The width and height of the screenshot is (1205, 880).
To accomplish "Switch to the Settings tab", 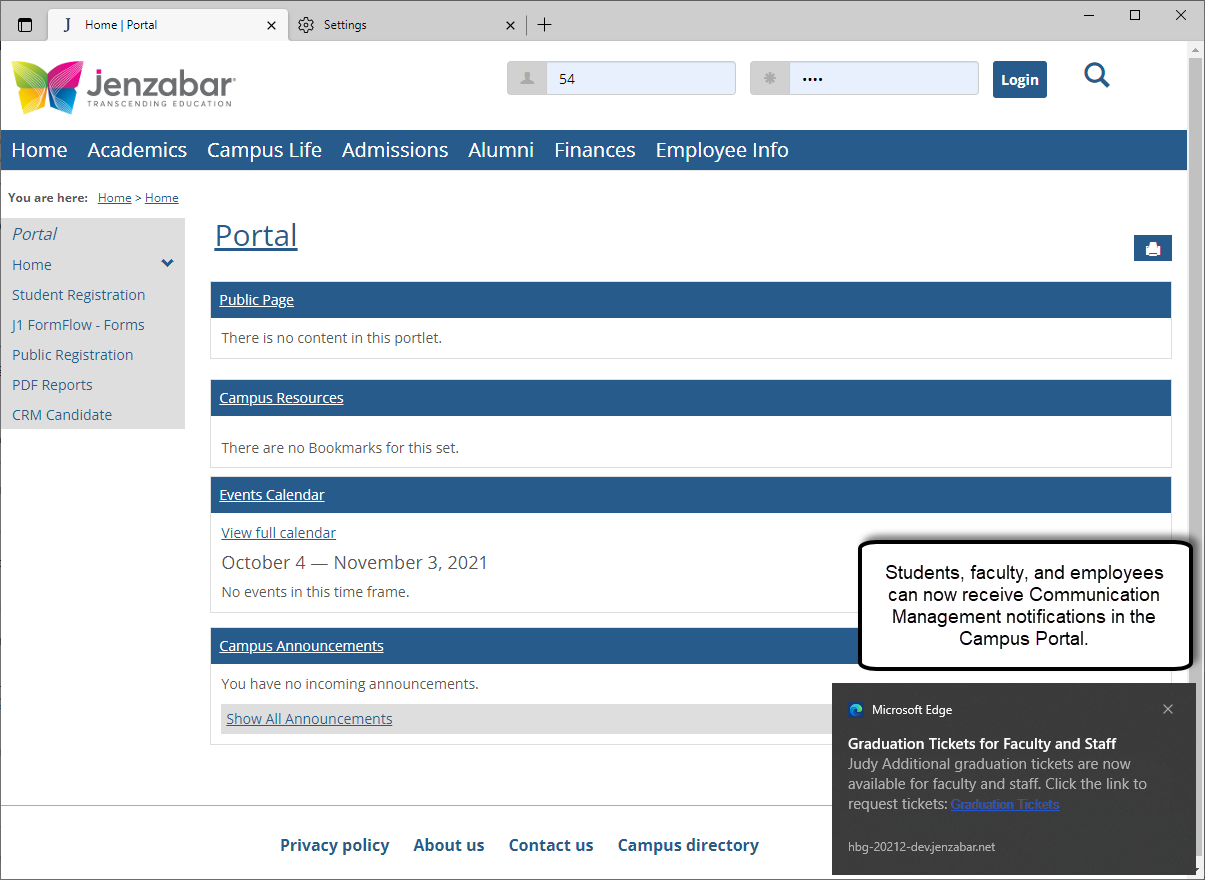I will (408, 25).
